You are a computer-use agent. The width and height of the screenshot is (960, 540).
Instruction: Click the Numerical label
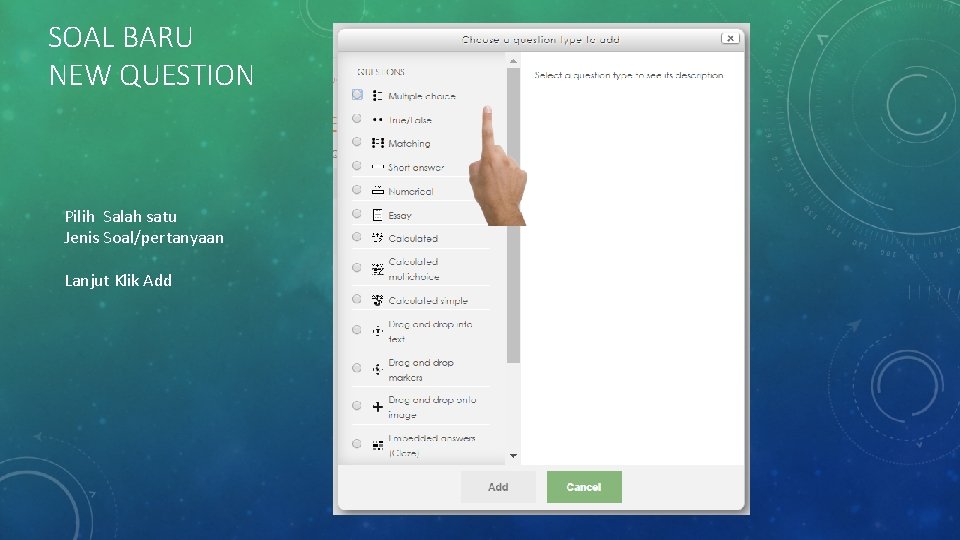[x=411, y=191]
